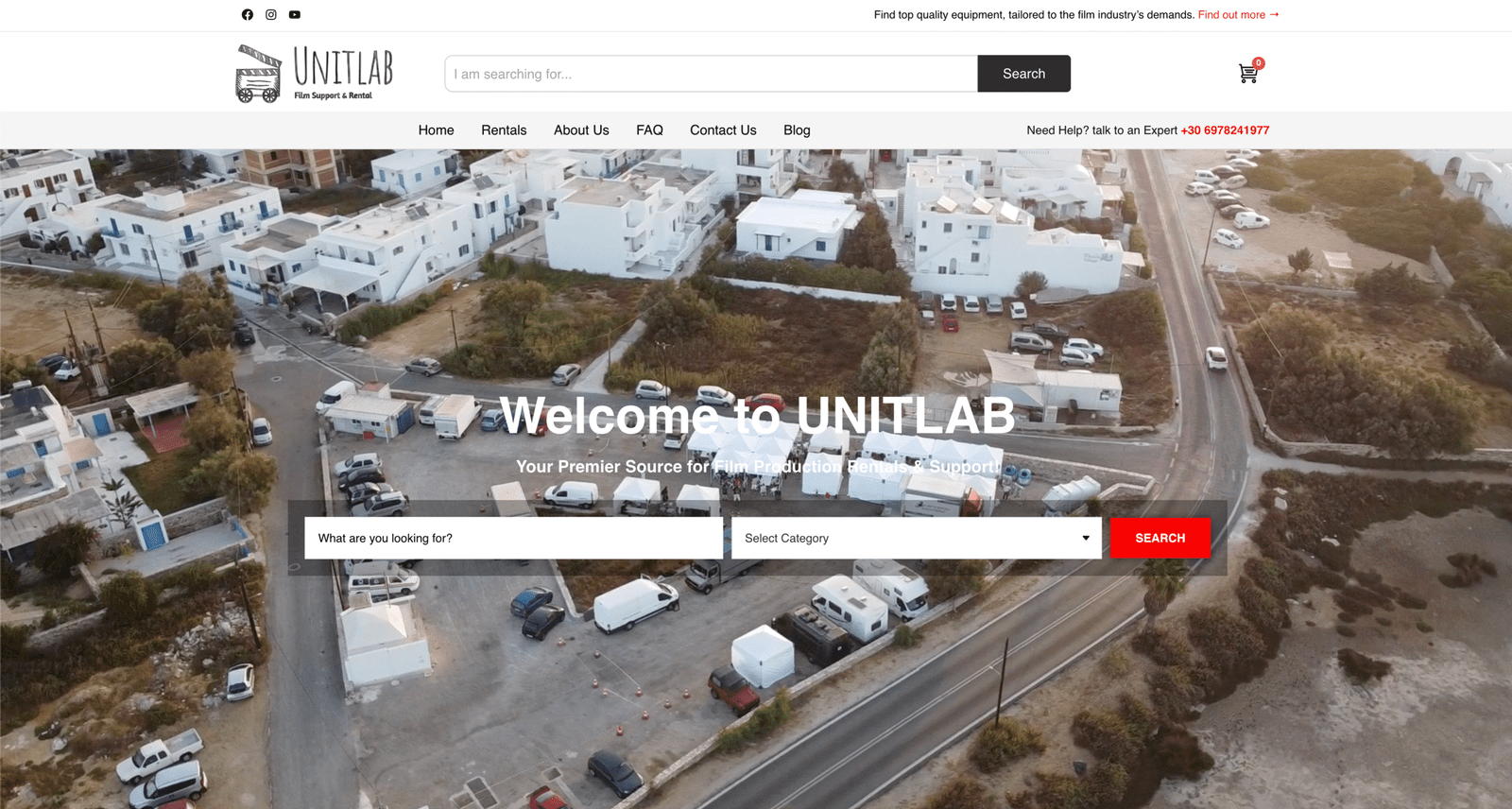This screenshot has width=1512, height=809.
Task: Open the YouTube social icon
Action: click(295, 14)
